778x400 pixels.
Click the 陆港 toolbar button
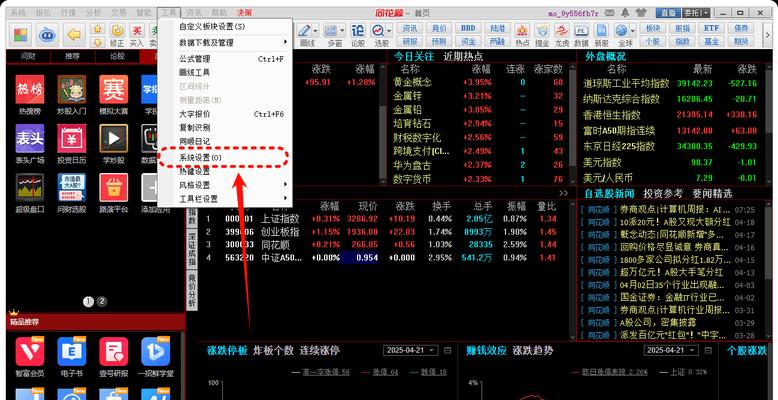[497, 28]
